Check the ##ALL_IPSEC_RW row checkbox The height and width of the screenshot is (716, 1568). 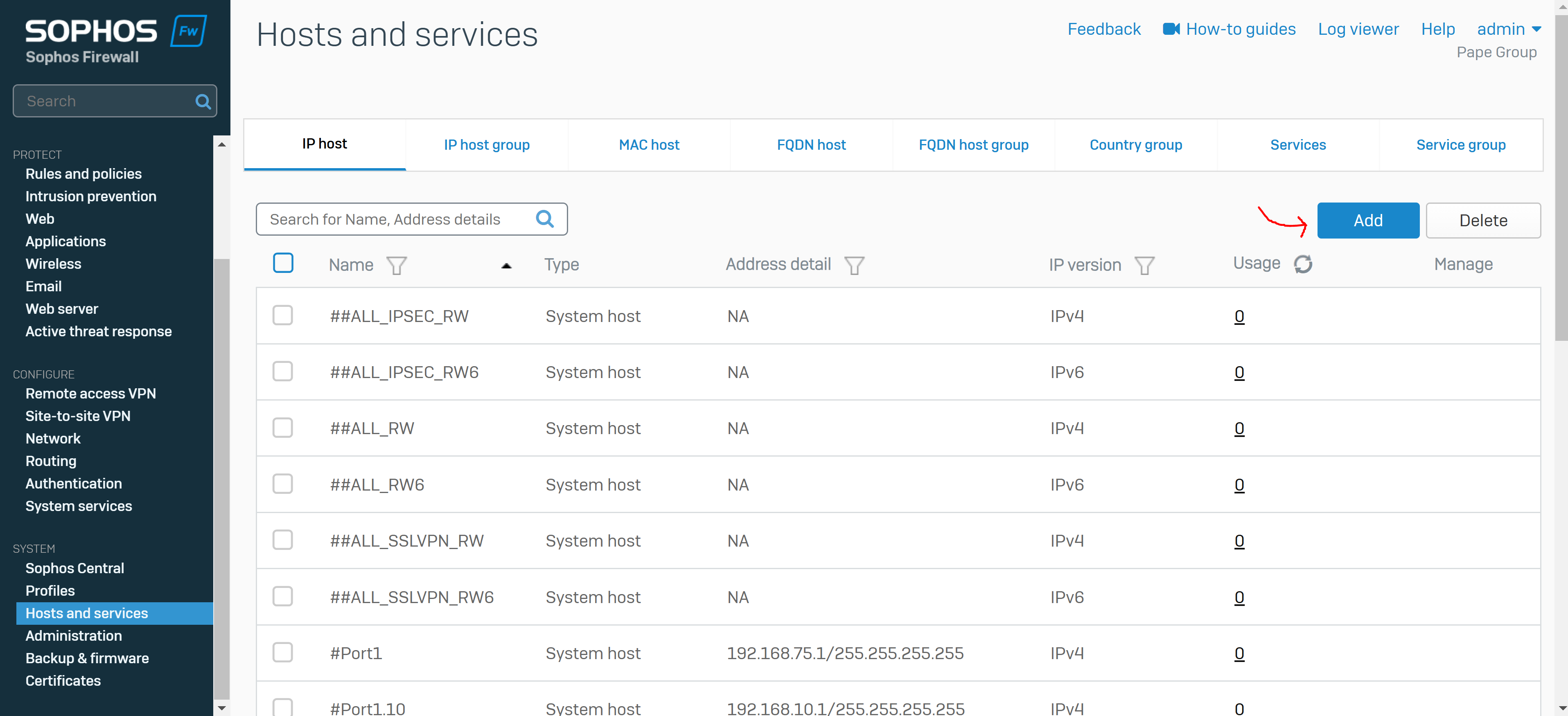pyautogui.click(x=282, y=316)
